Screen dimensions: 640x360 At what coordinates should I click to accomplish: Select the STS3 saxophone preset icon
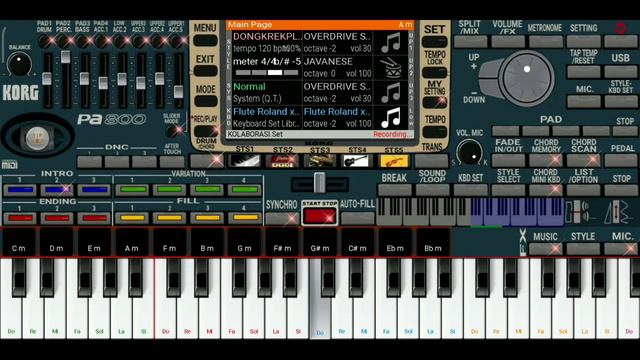[320, 161]
